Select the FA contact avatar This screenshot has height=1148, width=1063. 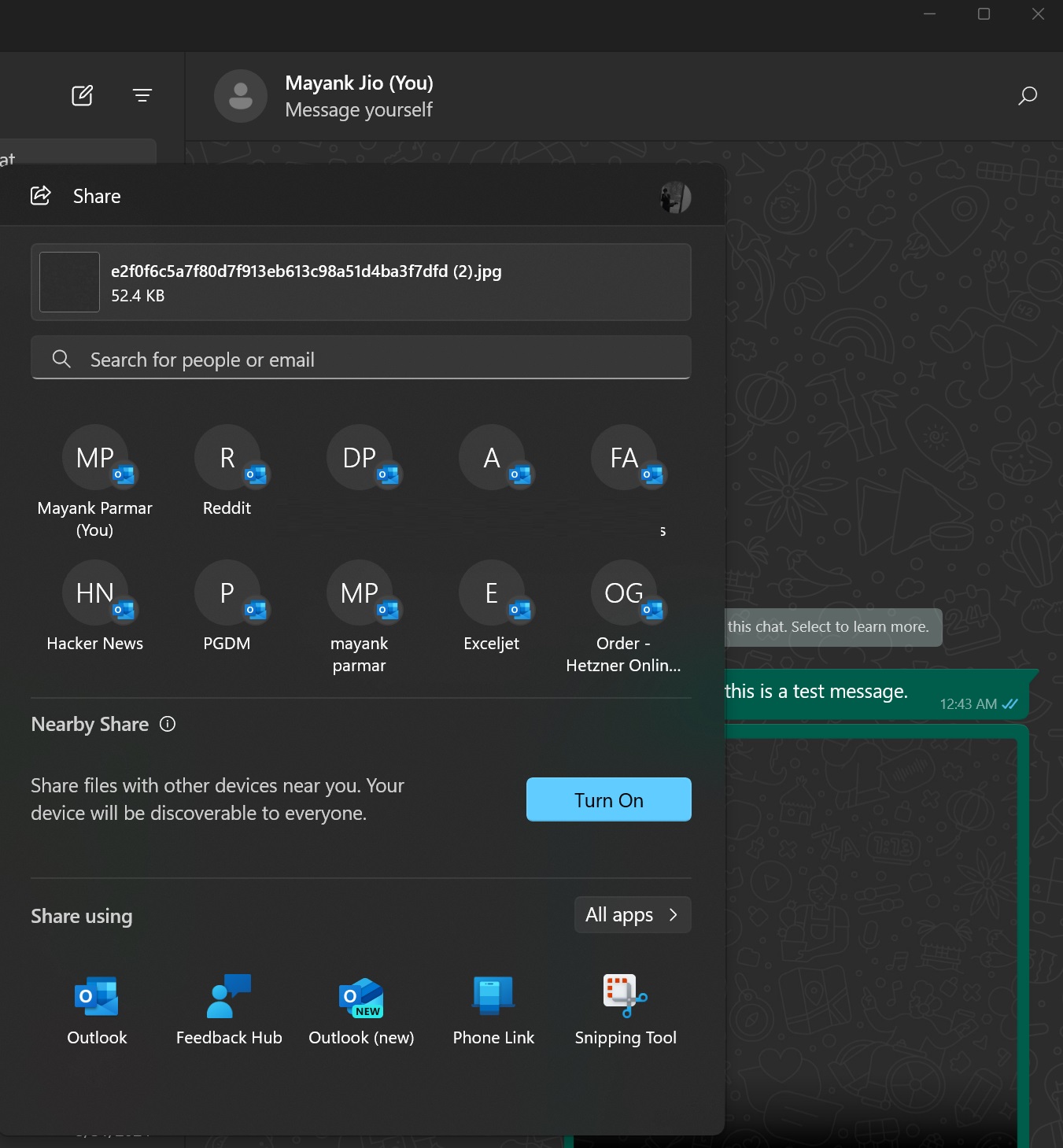(624, 457)
